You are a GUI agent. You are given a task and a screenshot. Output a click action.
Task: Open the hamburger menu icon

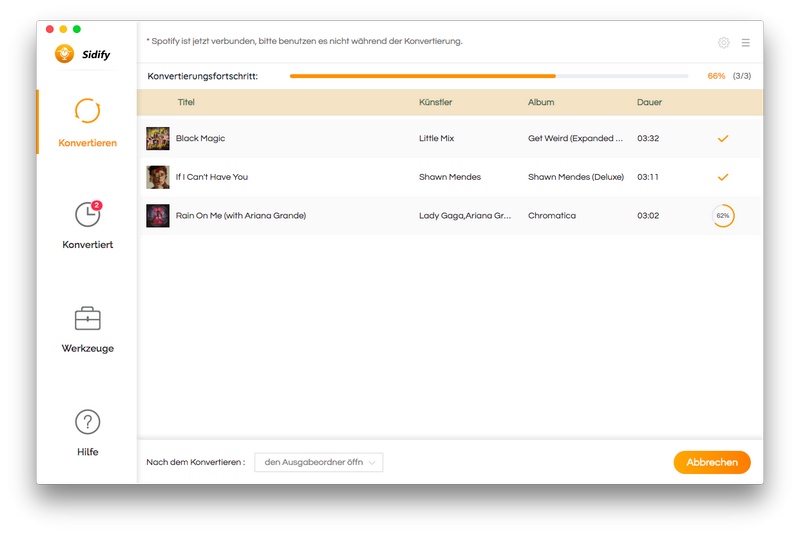[x=745, y=43]
